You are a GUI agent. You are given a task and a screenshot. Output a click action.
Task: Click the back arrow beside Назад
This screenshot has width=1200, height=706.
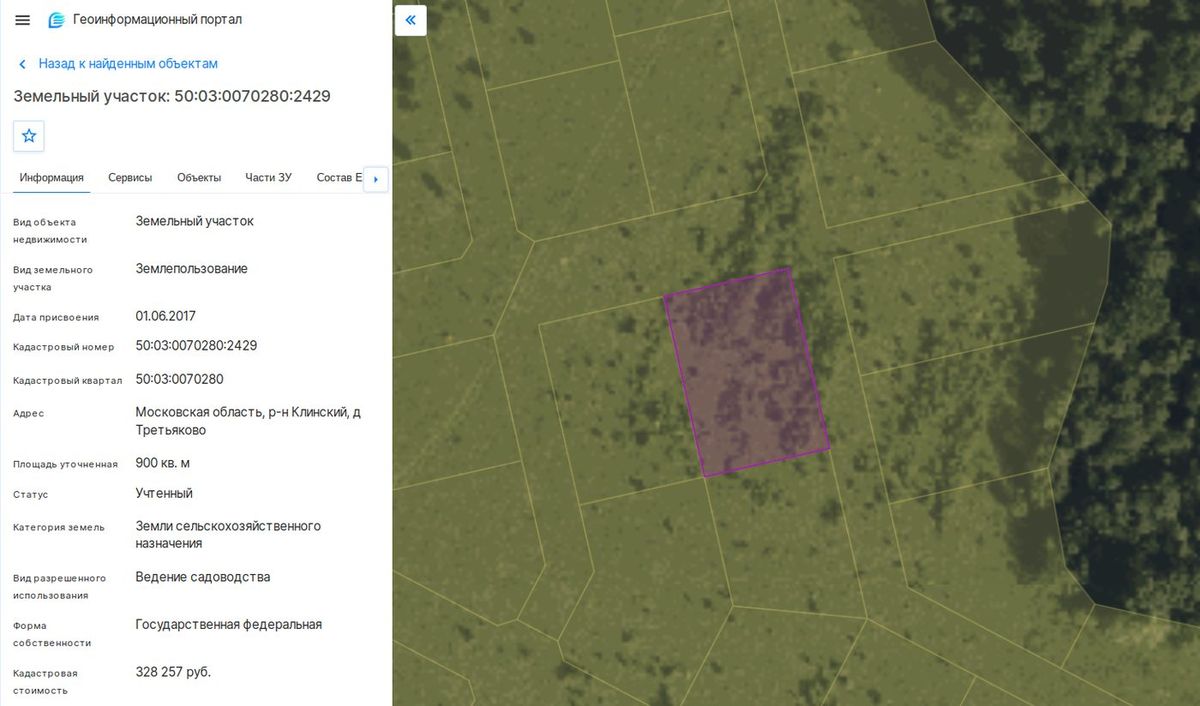click(x=22, y=64)
